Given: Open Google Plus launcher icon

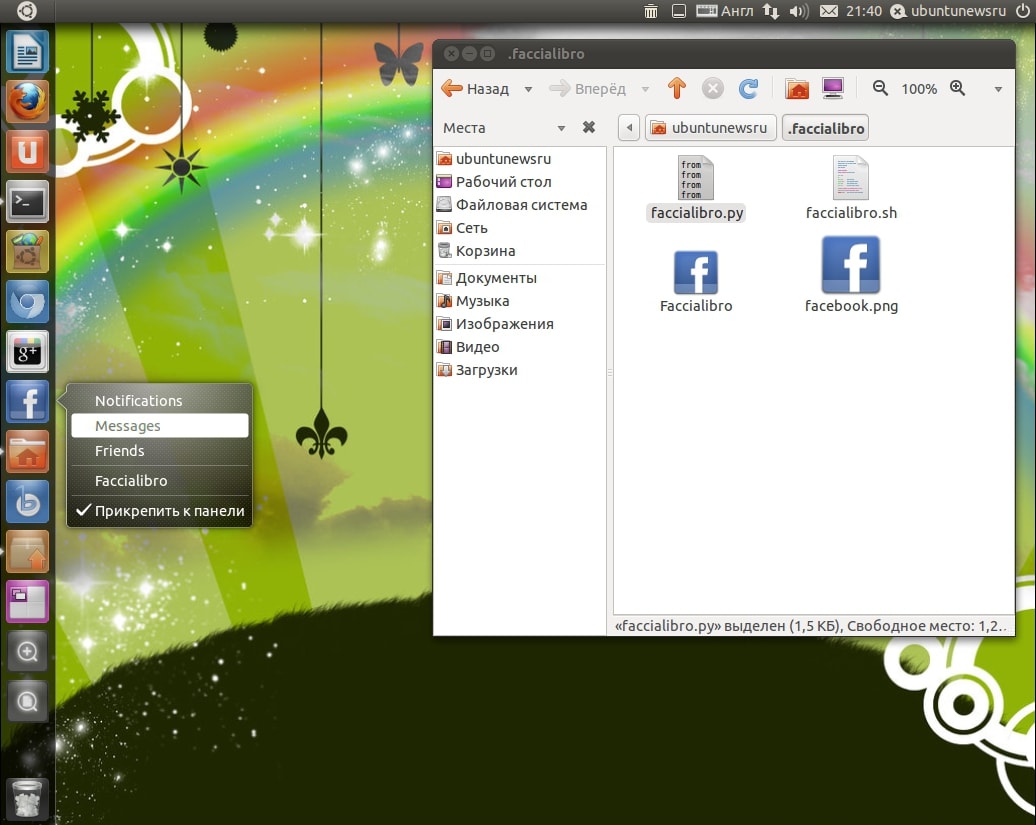Looking at the screenshot, I should (27, 352).
